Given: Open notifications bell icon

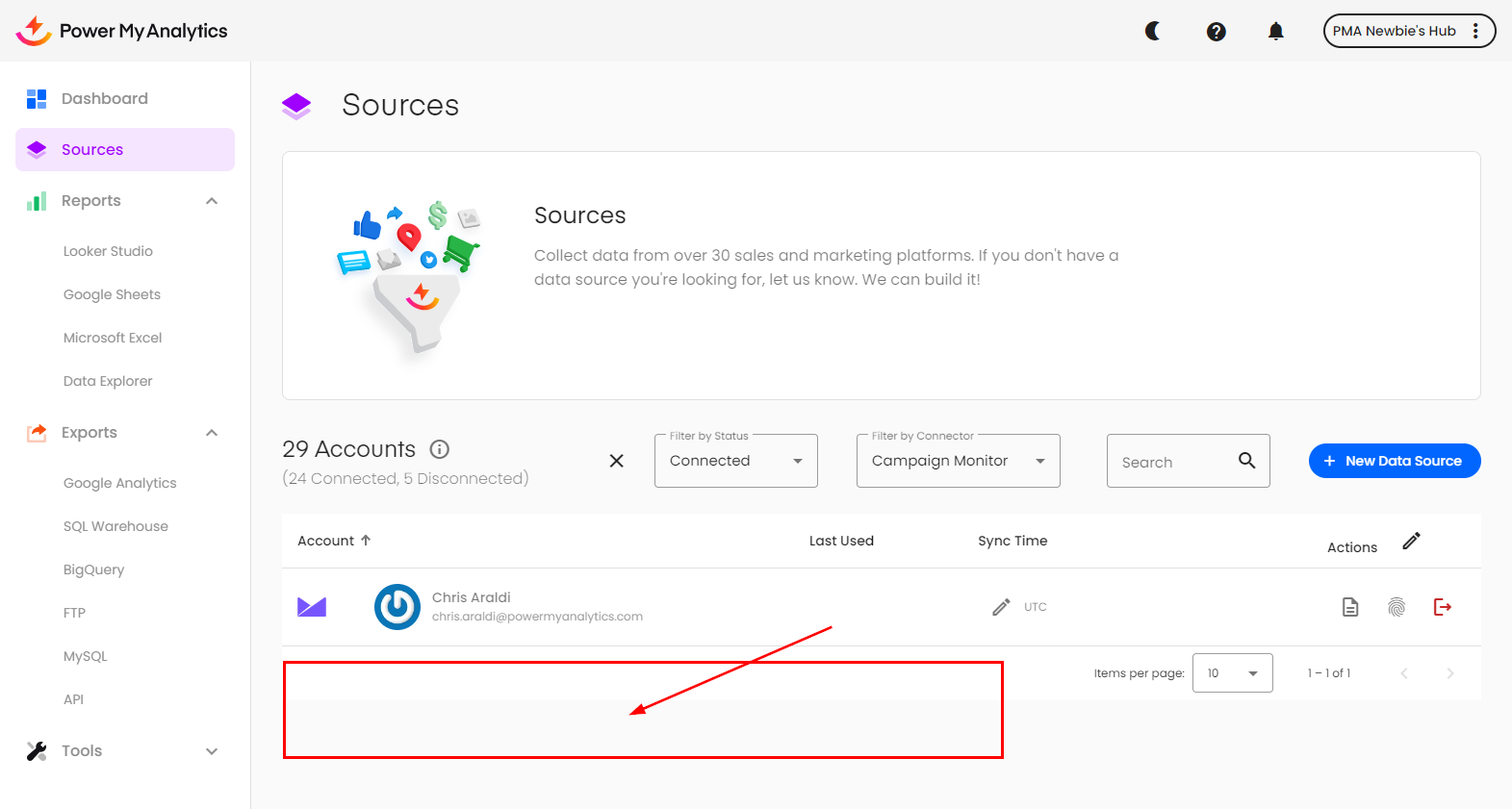Looking at the screenshot, I should [x=1275, y=32].
